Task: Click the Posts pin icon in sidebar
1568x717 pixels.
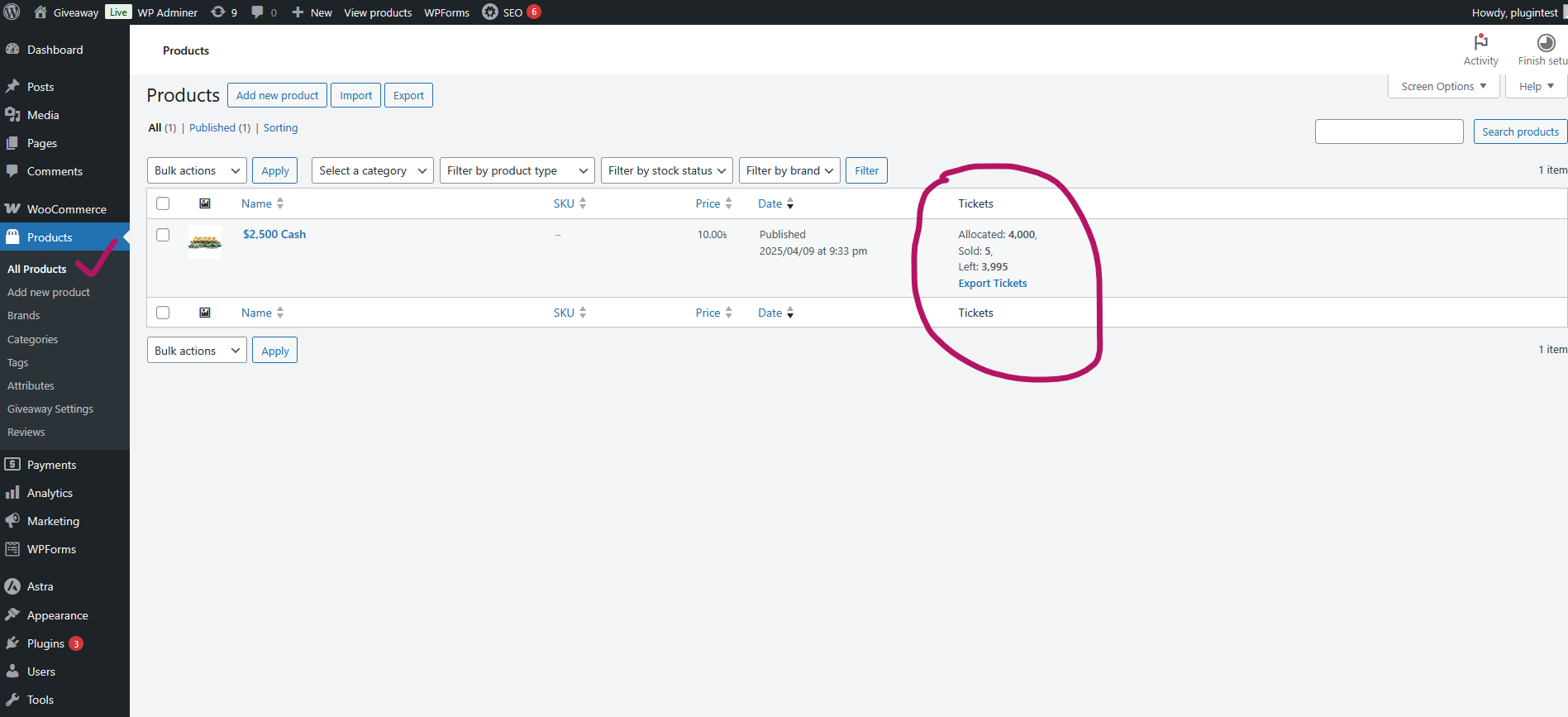Action: click(x=12, y=87)
